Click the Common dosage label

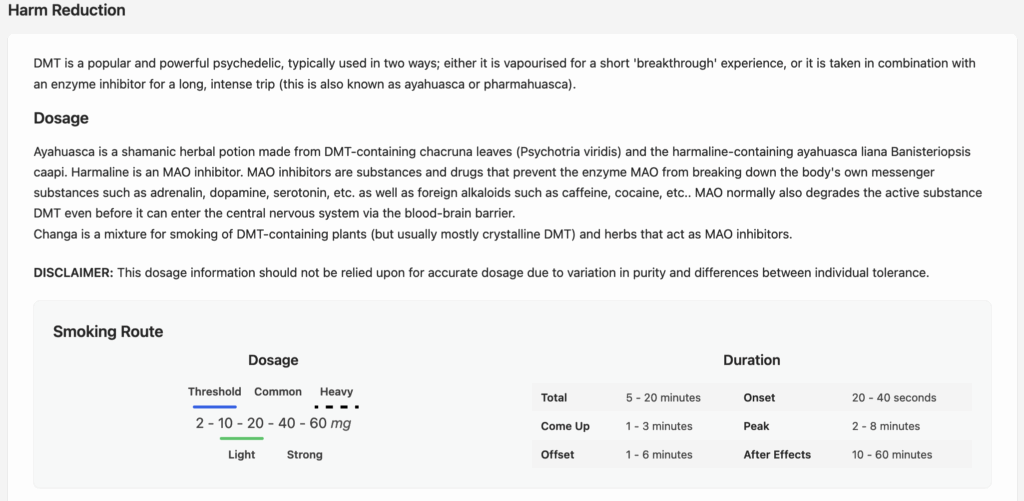pos(278,392)
